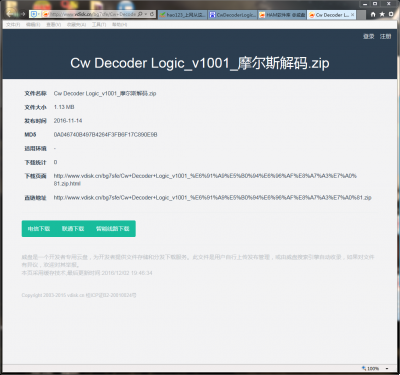Image resolution: width=400 pixels, height=375 pixels.
Task: Switch to the hao123 tab
Action: coord(183,15)
